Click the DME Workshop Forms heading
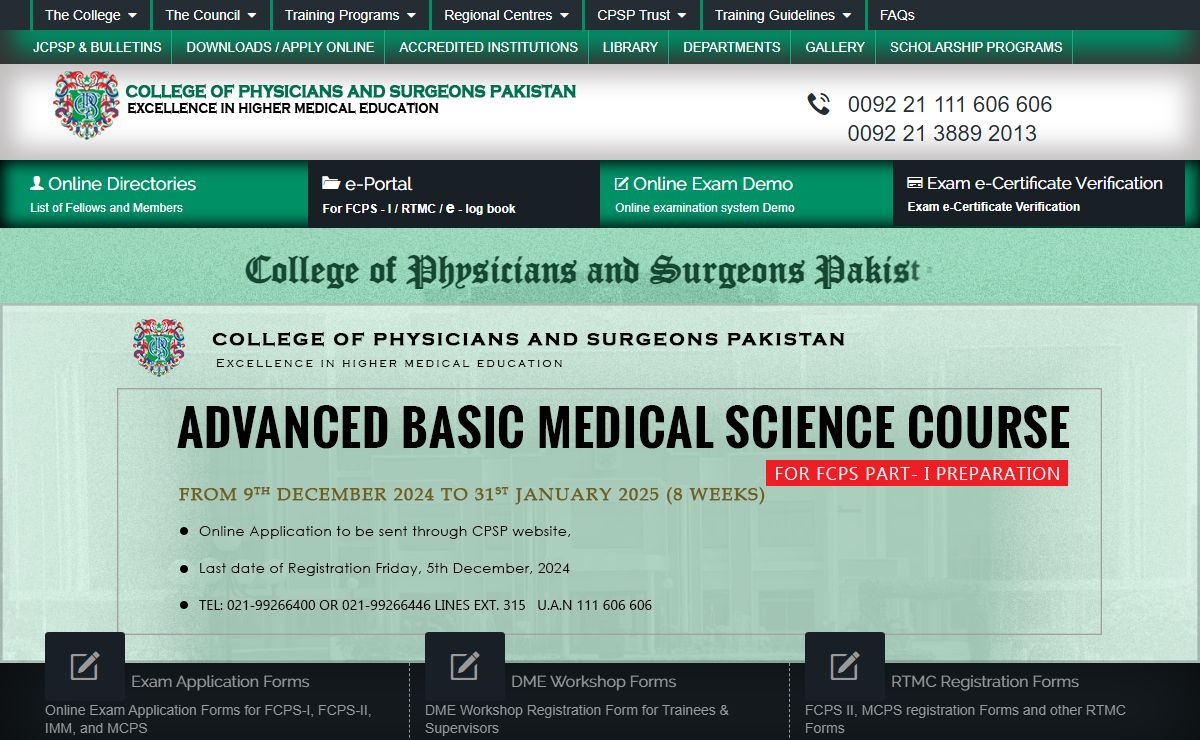The image size is (1200, 740). click(594, 682)
